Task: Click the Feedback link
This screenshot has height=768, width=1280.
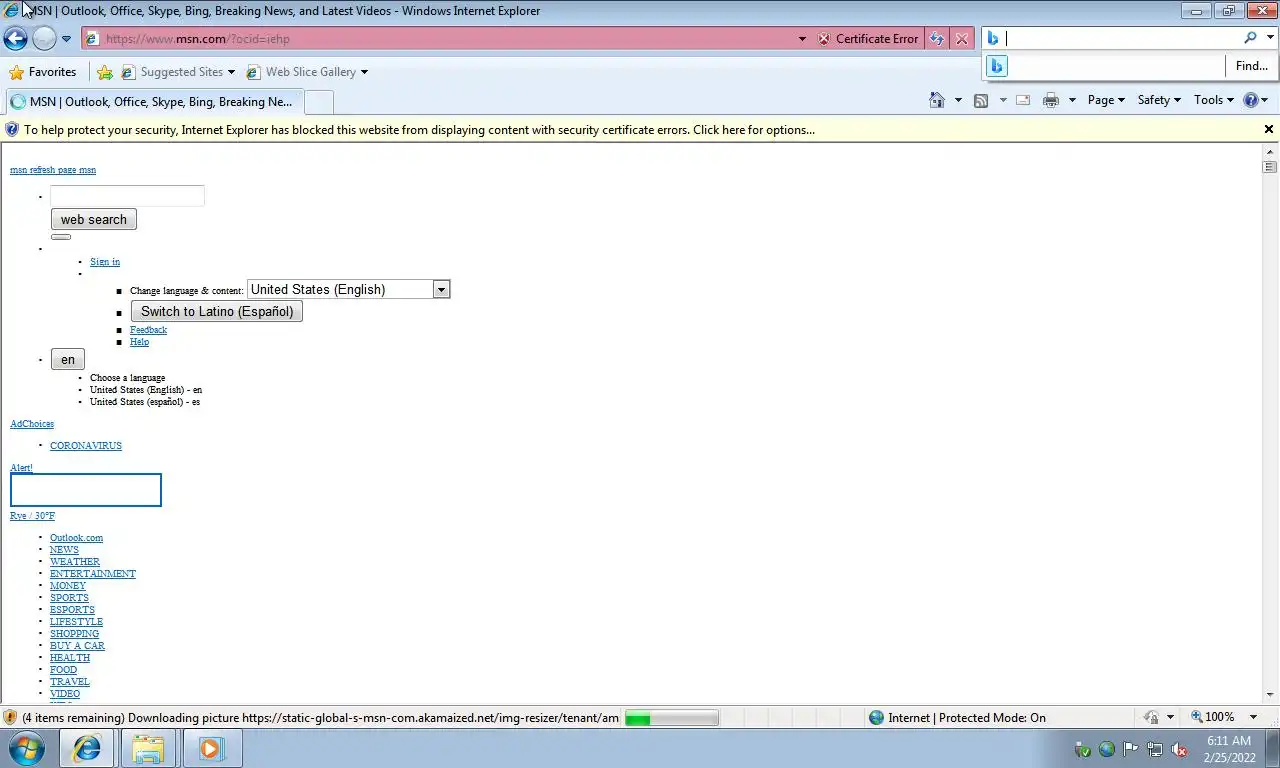Action: click(148, 330)
